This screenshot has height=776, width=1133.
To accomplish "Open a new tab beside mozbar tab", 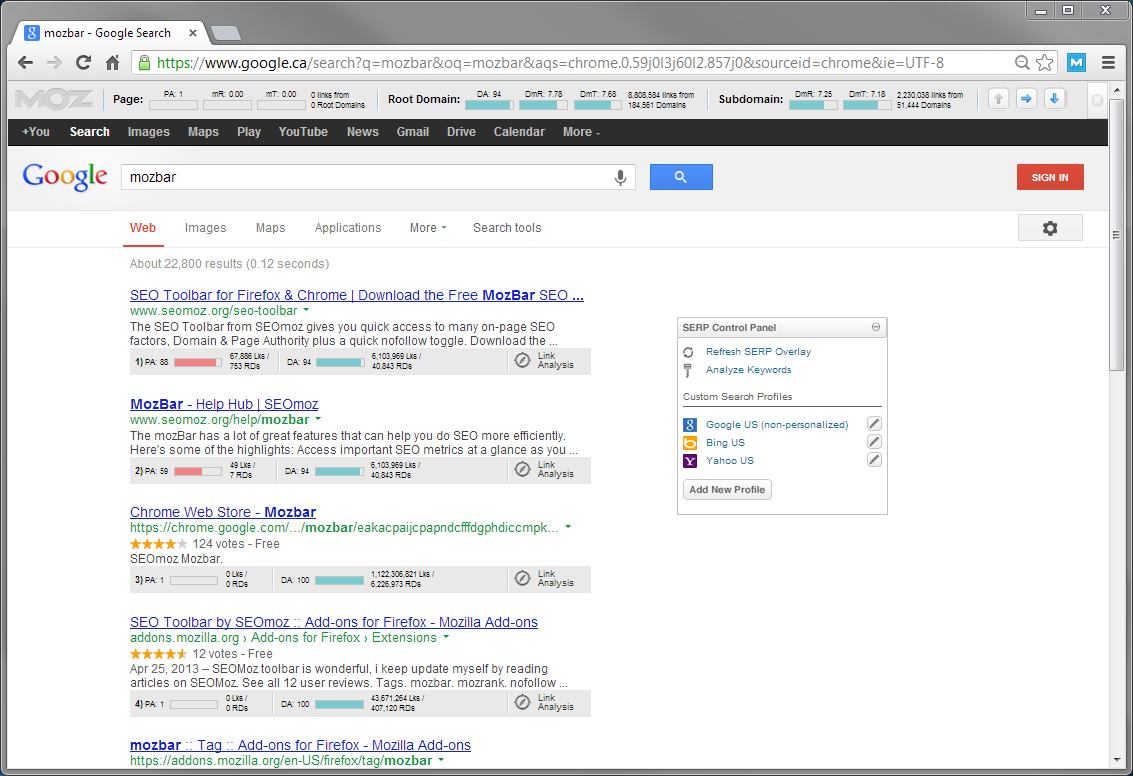I will tap(226, 33).
